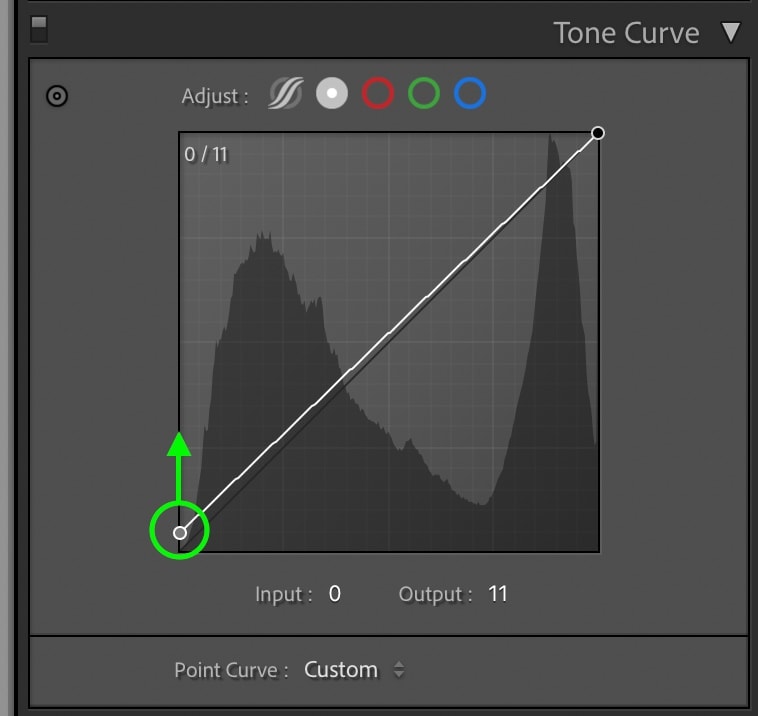
Task: Select the Targeted Adjustment tool icon
Action: (57, 96)
